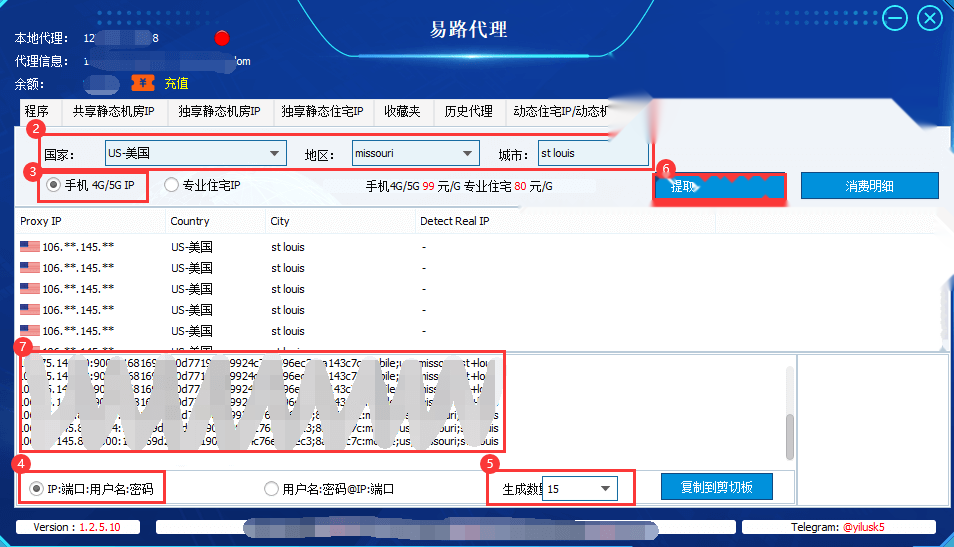Click the 提取 extract button
Viewport: 954px width, 547px height.
click(720, 187)
